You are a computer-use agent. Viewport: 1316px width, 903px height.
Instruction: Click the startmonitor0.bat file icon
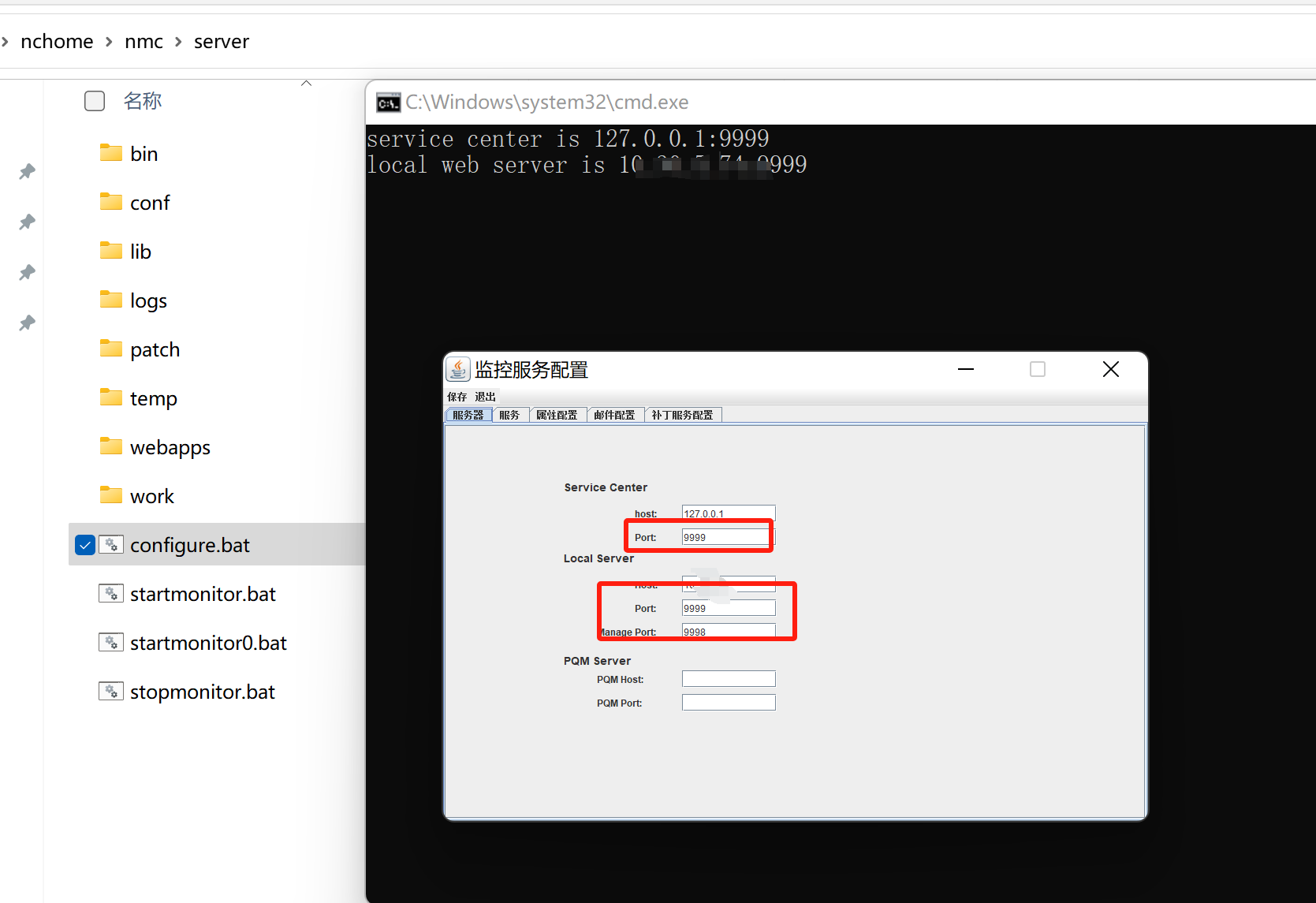pos(111,642)
